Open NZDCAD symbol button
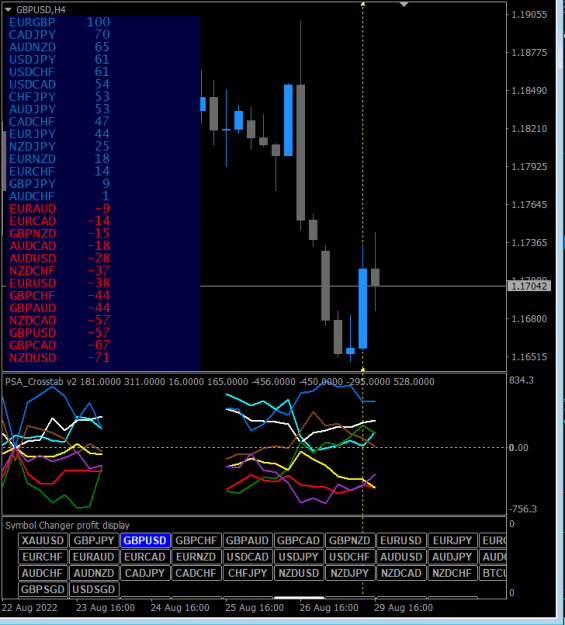Screen dimensions: 565x625 coord(401,573)
